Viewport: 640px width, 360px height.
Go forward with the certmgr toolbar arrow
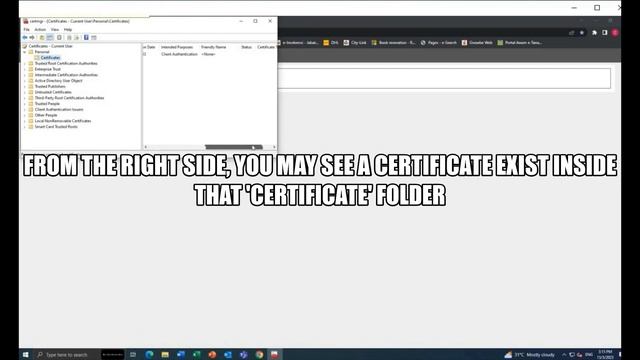click(32, 38)
